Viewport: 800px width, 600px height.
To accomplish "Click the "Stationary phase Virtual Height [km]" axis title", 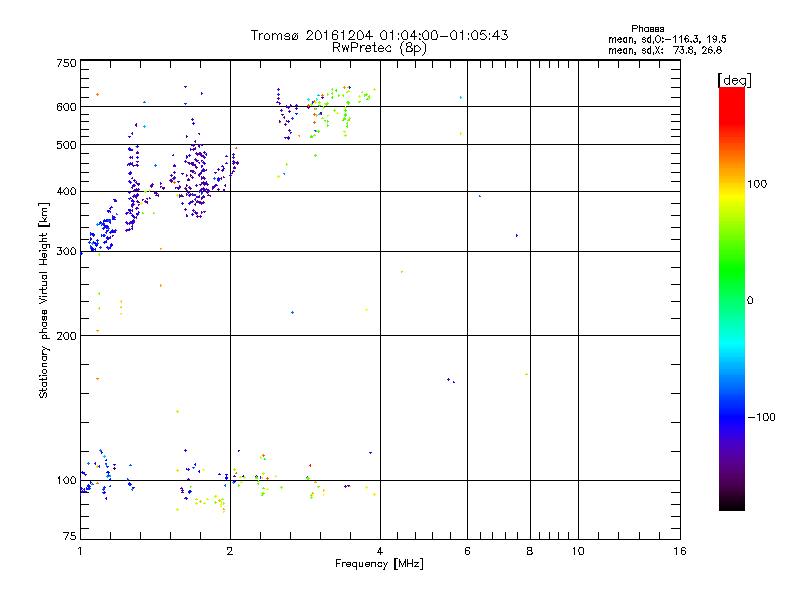I will (44, 300).
